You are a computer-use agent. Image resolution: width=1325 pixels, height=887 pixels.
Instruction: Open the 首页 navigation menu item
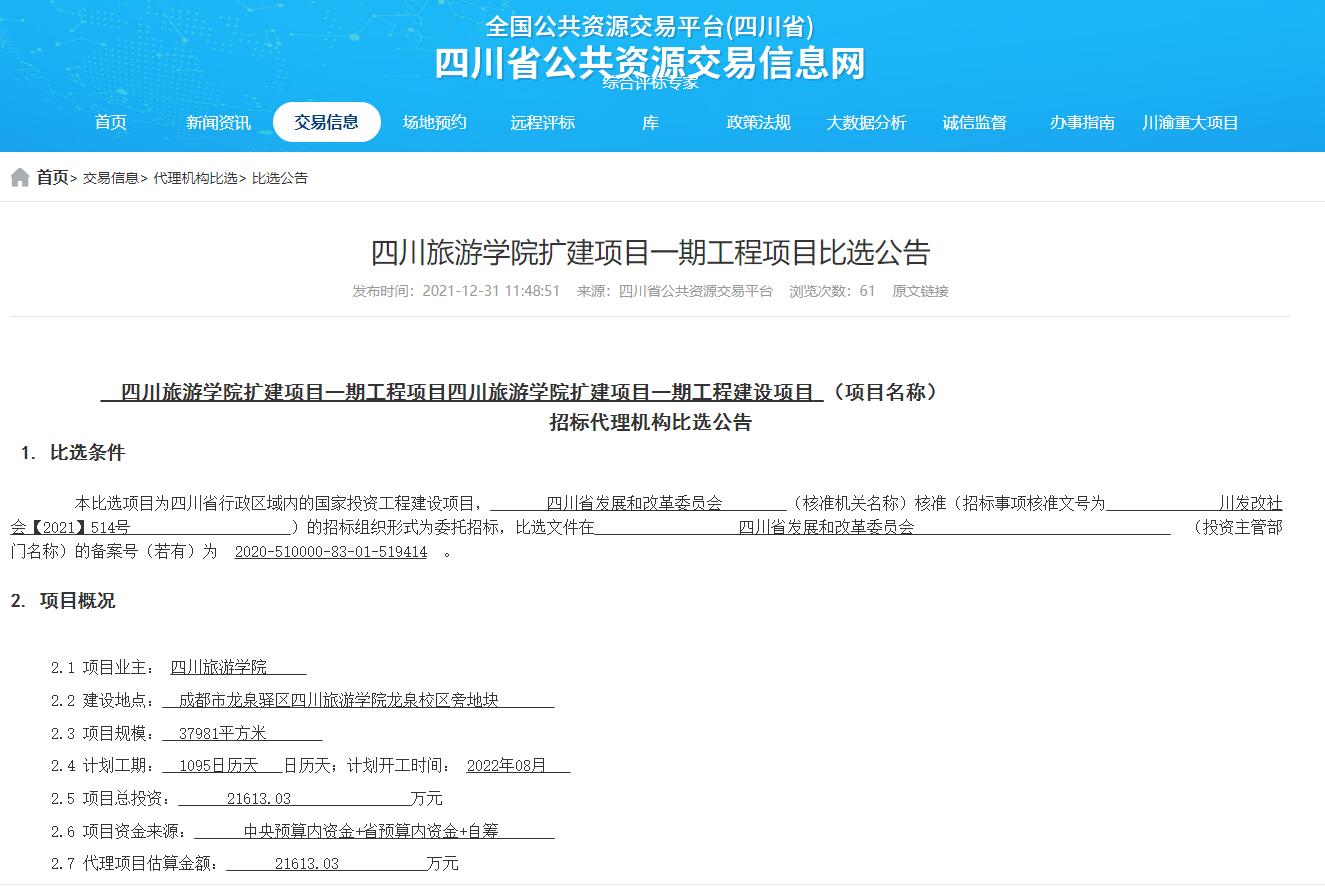point(111,122)
